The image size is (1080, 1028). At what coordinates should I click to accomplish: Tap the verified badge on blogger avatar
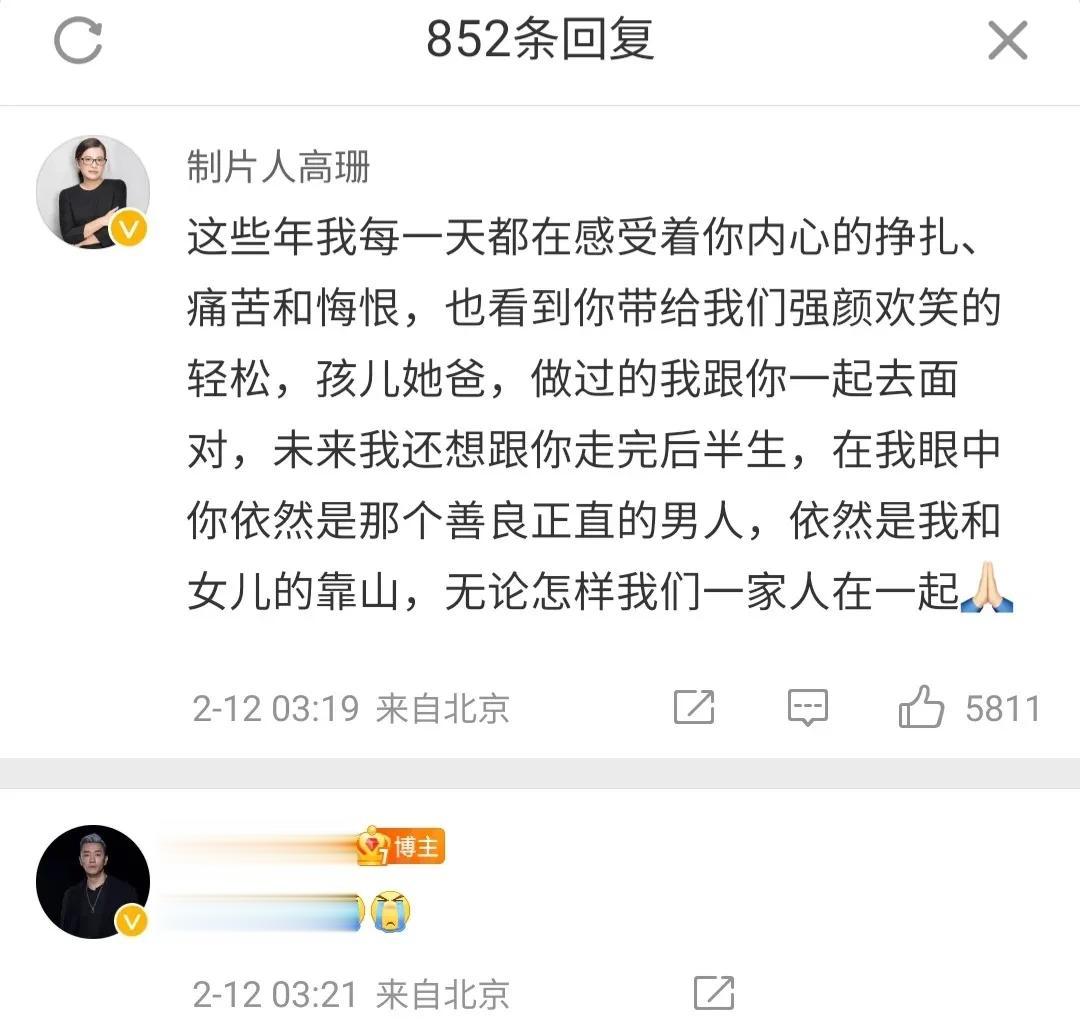130,920
